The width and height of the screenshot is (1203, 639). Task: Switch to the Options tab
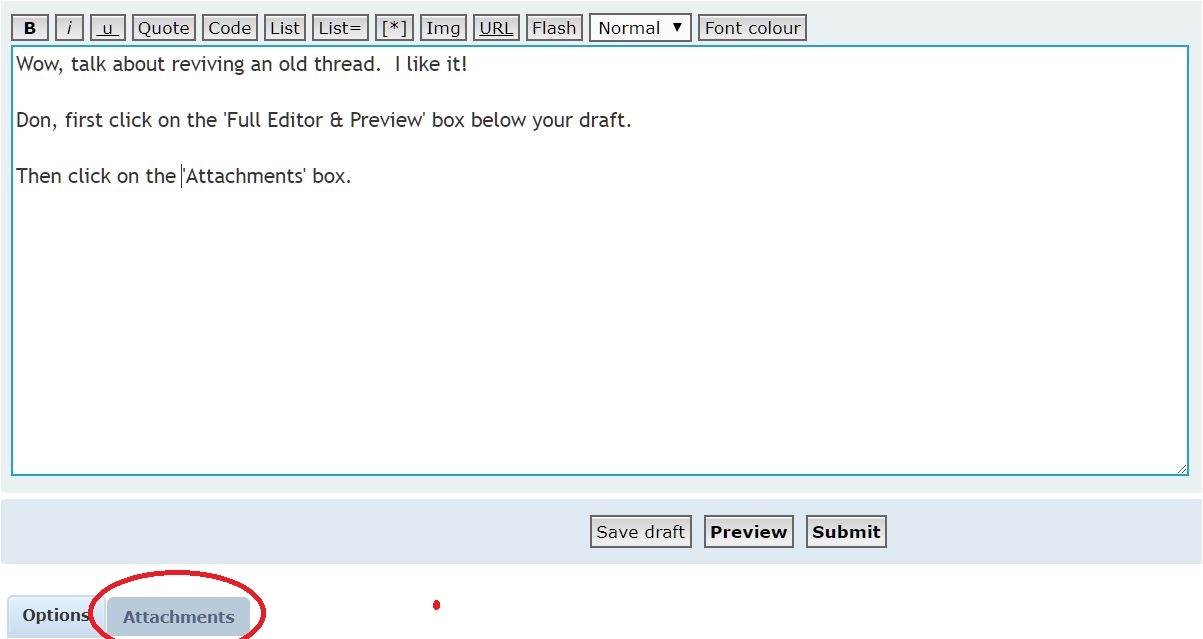[x=56, y=616]
